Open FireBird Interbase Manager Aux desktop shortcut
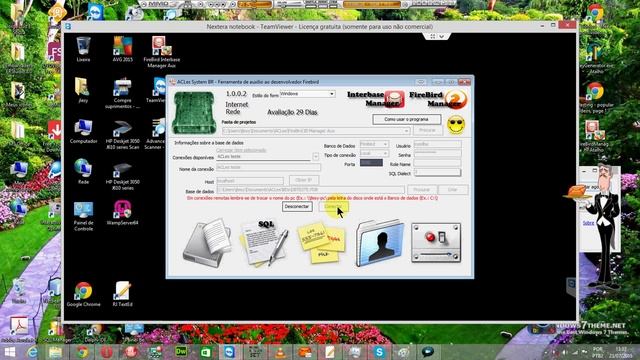Screen dimensions: 640x360 [x=162, y=51]
